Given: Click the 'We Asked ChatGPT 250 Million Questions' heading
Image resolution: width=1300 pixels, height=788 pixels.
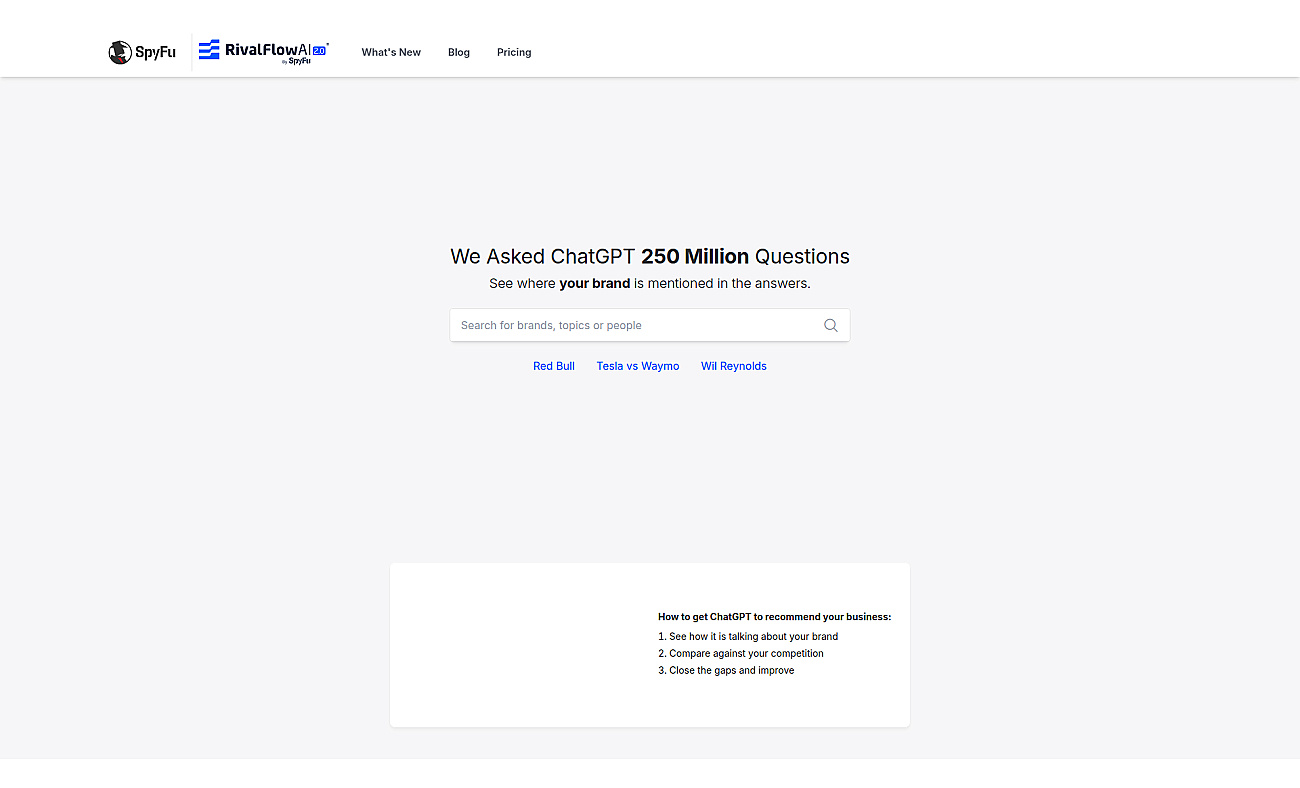Looking at the screenshot, I should [x=650, y=256].
